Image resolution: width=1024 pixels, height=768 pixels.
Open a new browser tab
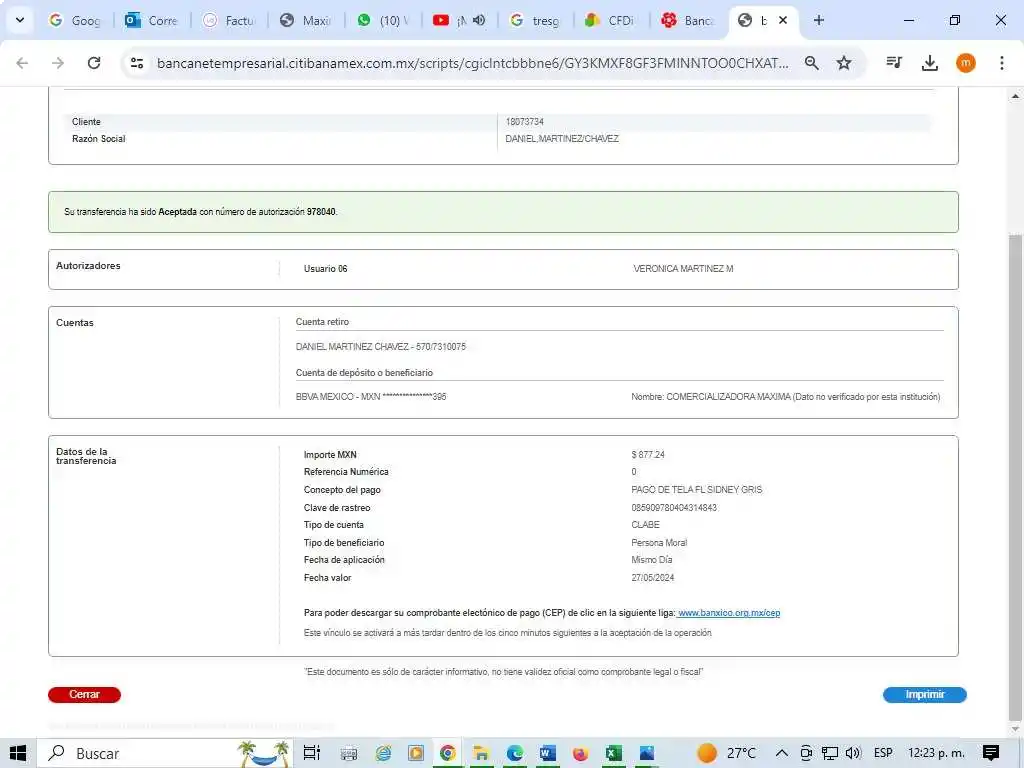(x=819, y=20)
